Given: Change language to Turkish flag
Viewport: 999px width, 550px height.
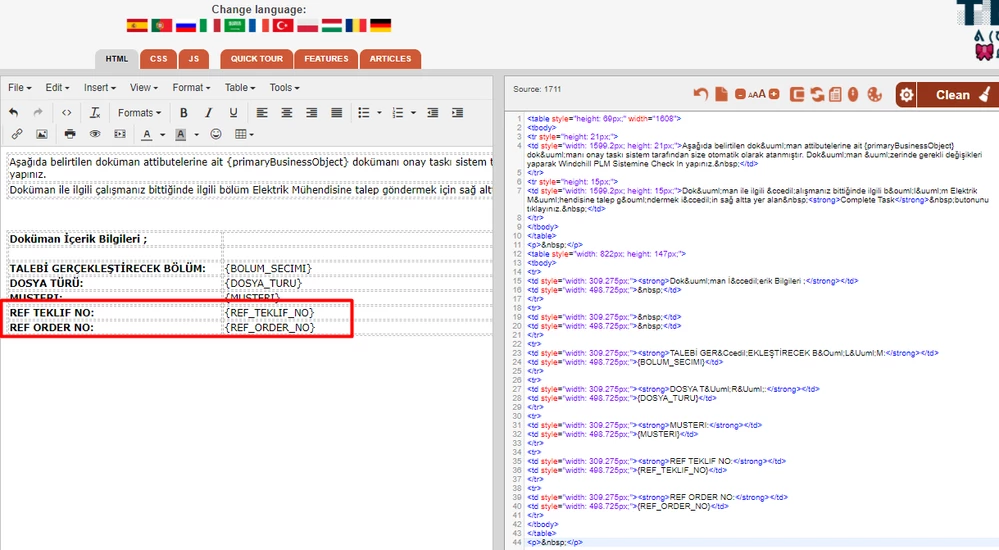Looking at the screenshot, I should (x=283, y=25).
